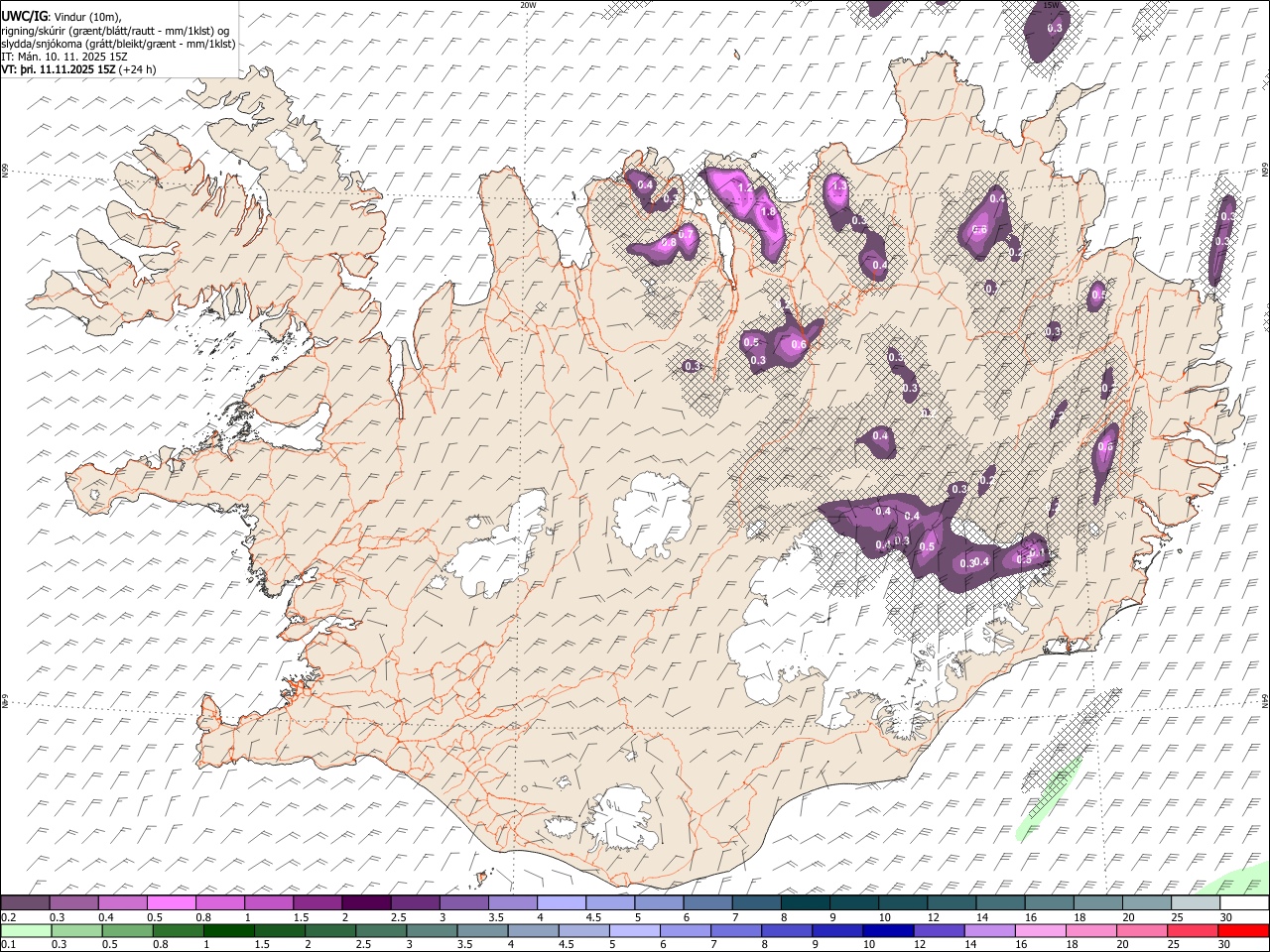Click the '2.5' label in the upper scale
Screen dimensions: 1270x952
pyautogui.click(x=398, y=917)
